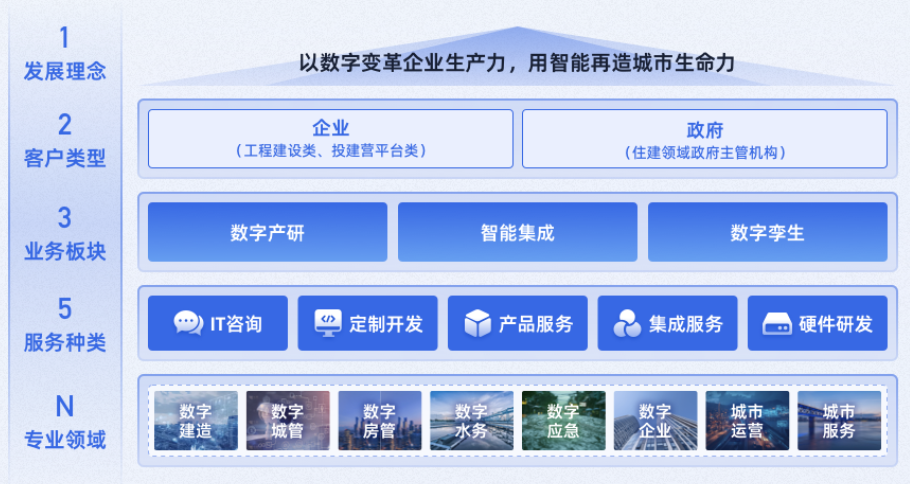Click the 服务种类 sidebar heading
This screenshot has height=484, width=910.
(x=64, y=342)
